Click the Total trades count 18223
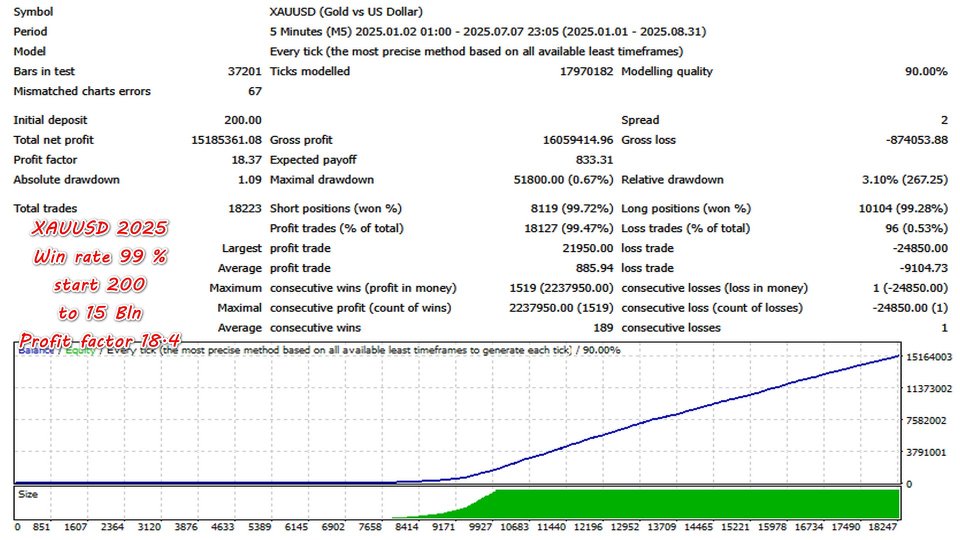 245,208
